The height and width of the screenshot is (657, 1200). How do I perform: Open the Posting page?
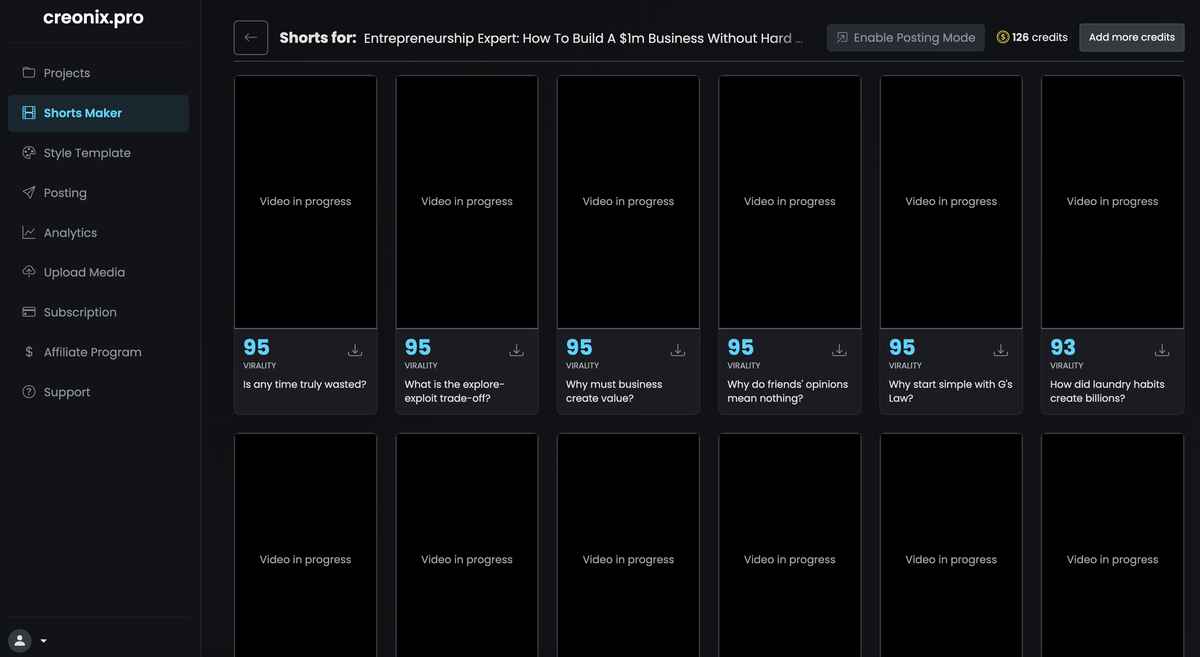click(65, 193)
